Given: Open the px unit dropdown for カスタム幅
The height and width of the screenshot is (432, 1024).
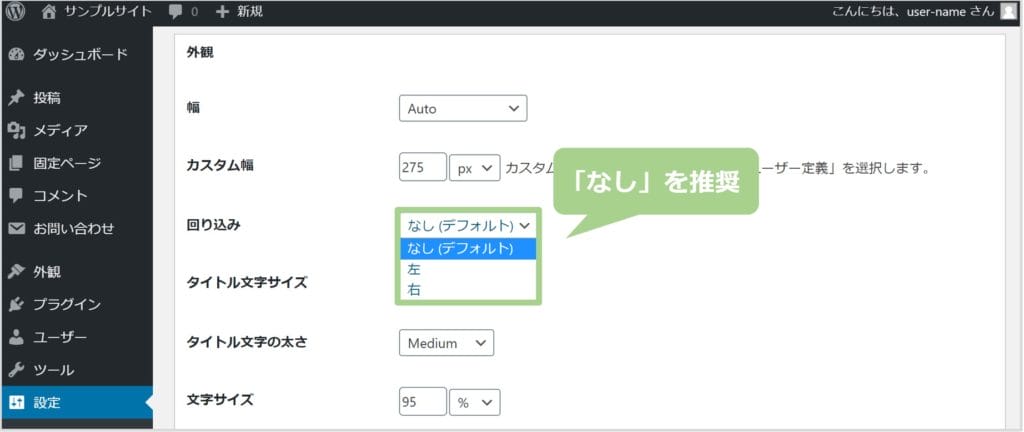Looking at the screenshot, I should [x=474, y=167].
